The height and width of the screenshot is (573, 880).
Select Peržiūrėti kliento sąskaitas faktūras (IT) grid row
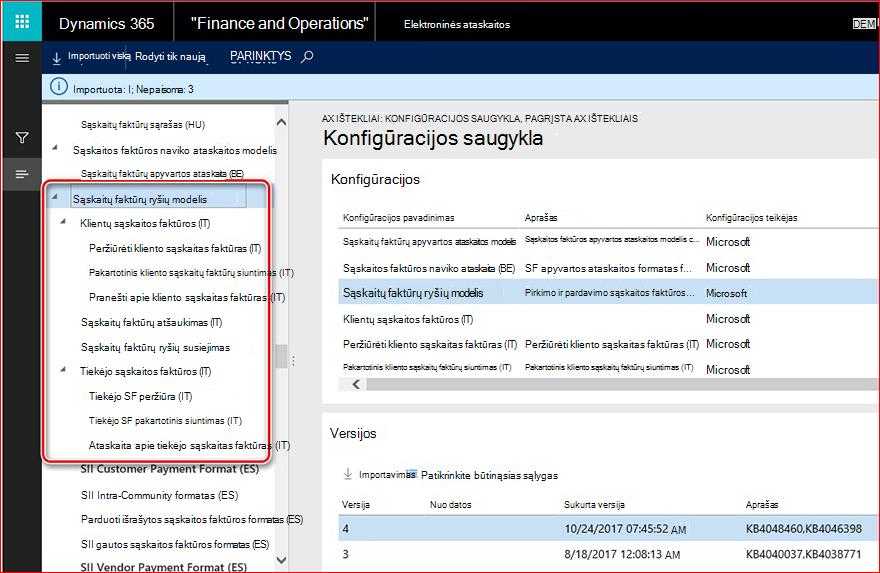(608, 344)
